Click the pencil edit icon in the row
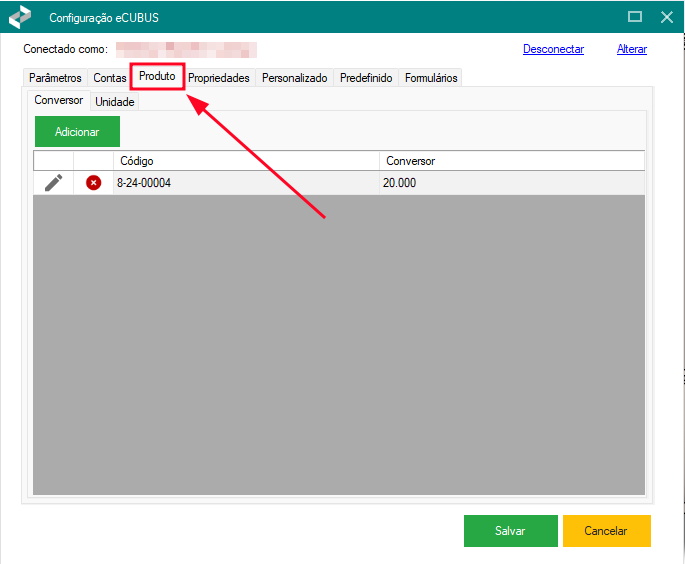 tap(54, 182)
